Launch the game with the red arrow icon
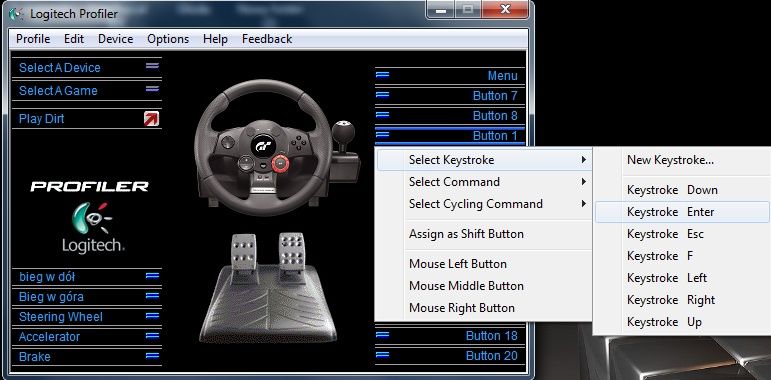This screenshot has height=380, width=771. [151, 118]
